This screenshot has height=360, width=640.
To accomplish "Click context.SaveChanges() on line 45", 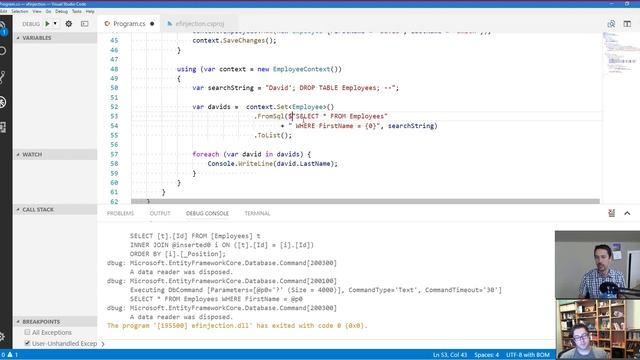I will click(234, 40).
